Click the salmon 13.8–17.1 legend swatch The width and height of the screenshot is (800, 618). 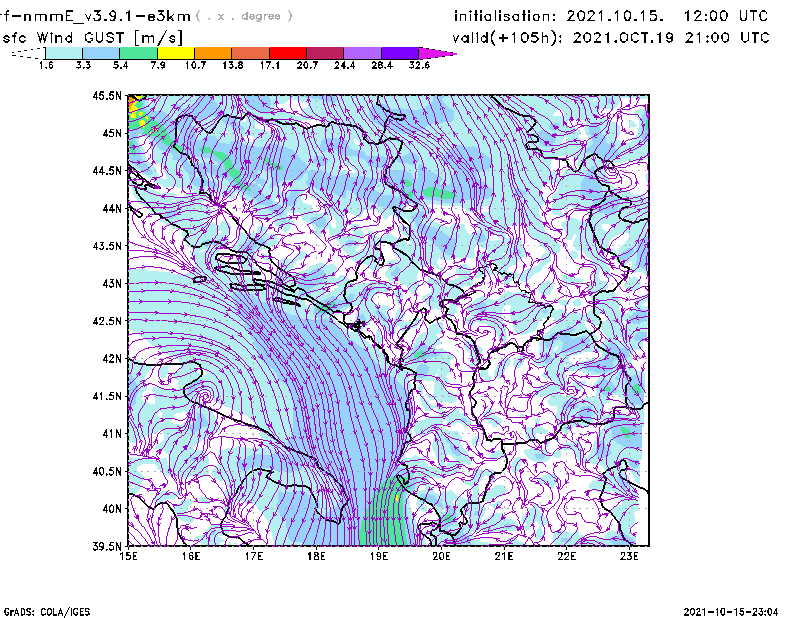click(251, 53)
